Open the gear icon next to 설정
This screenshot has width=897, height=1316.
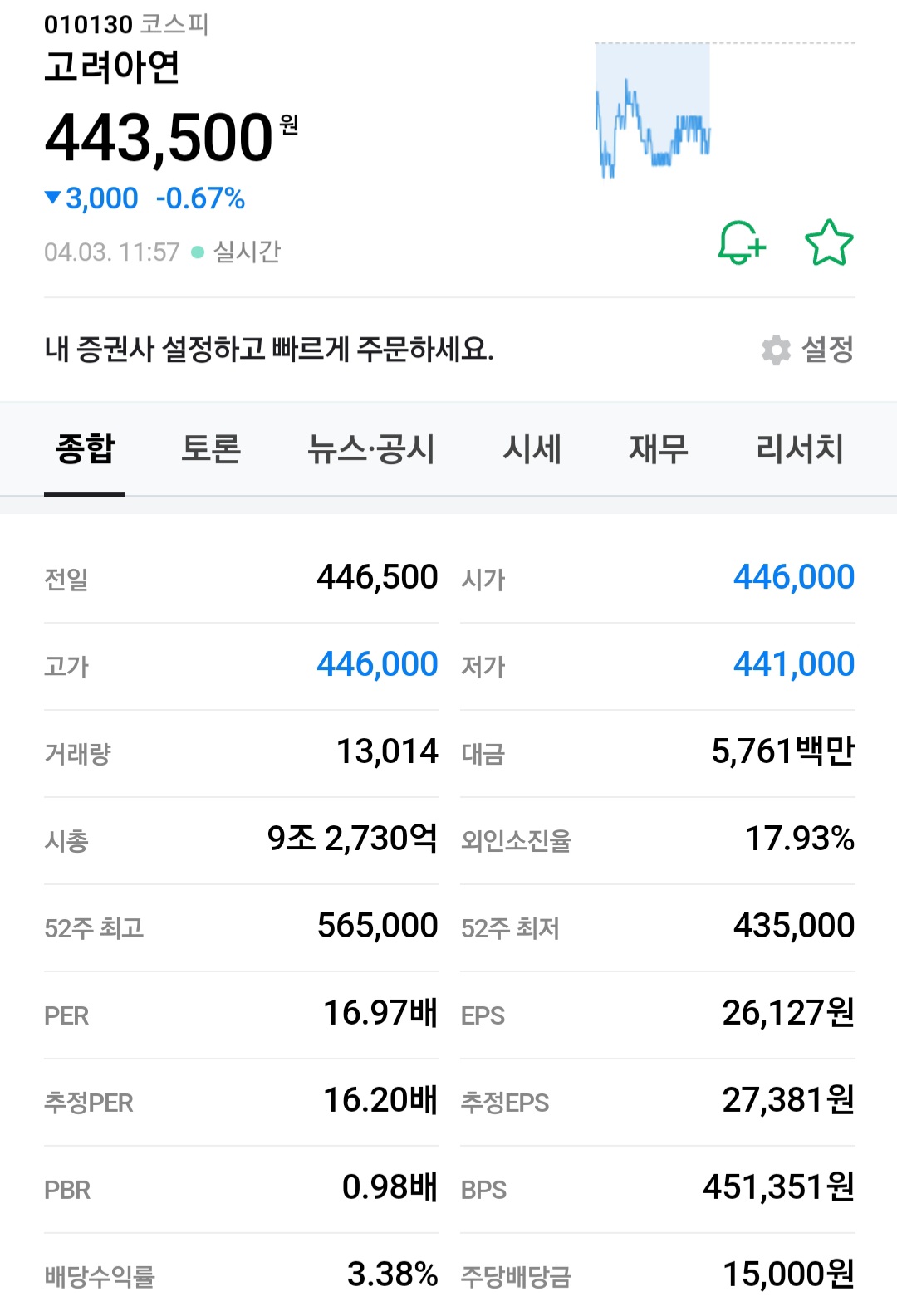[x=777, y=350]
